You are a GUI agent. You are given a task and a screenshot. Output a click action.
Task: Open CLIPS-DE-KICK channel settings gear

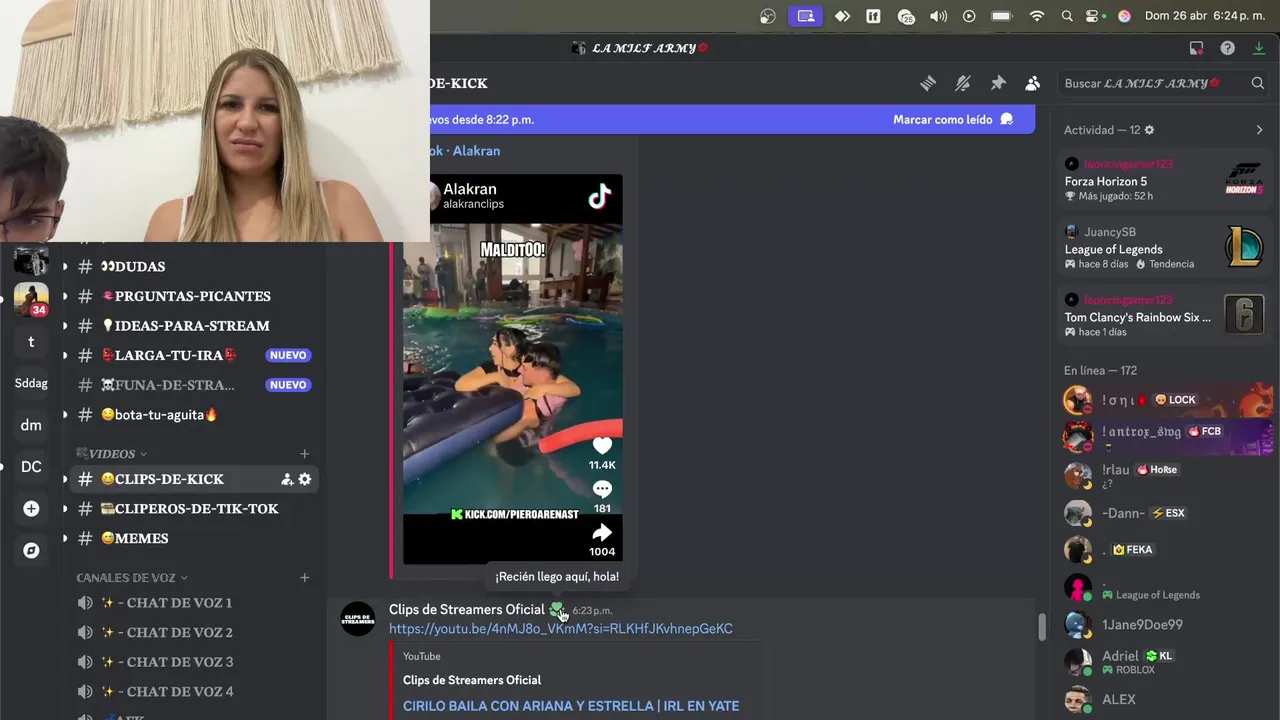(305, 479)
